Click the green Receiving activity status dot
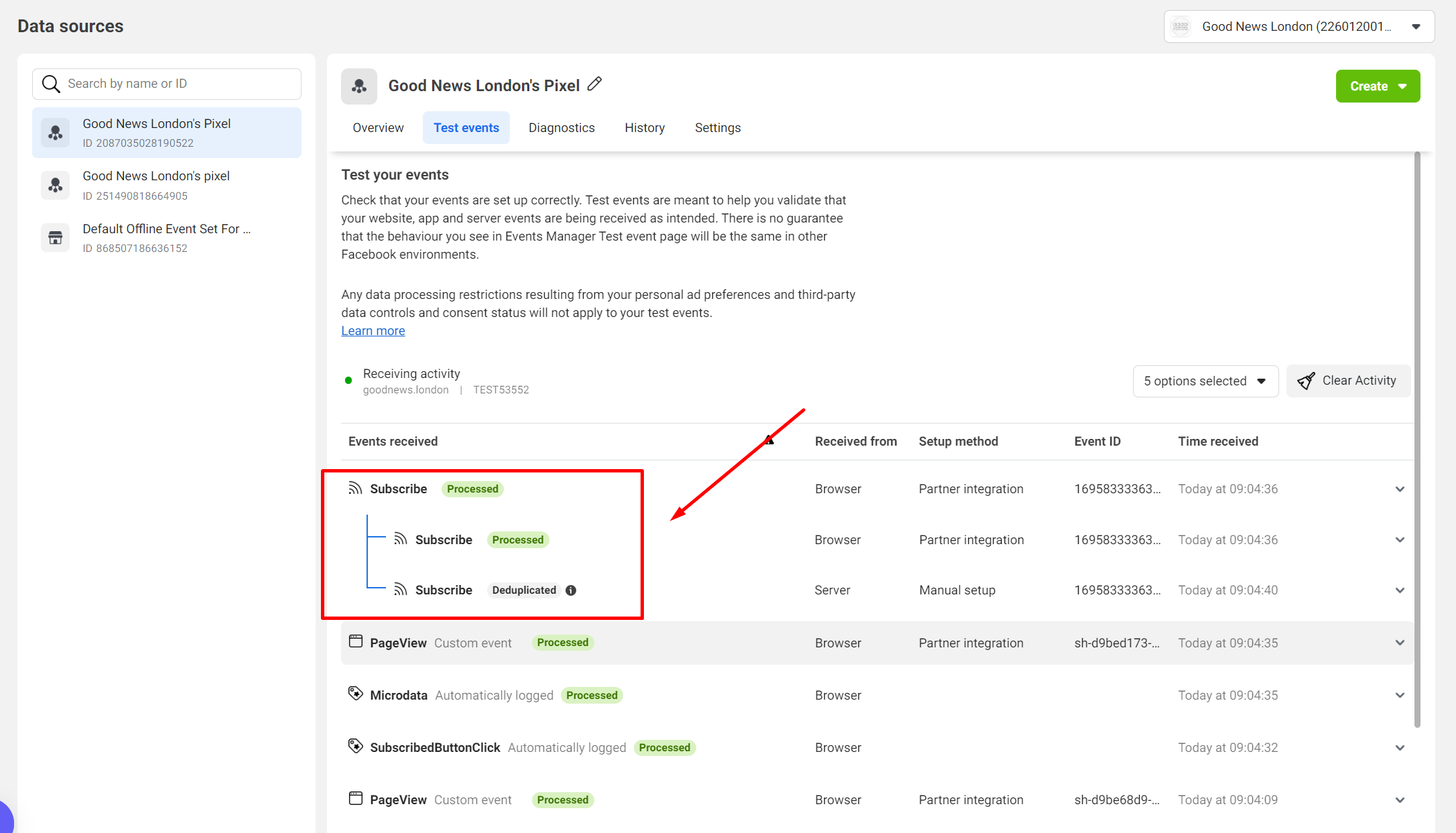This screenshot has height=833, width=1456. click(x=348, y=381)
